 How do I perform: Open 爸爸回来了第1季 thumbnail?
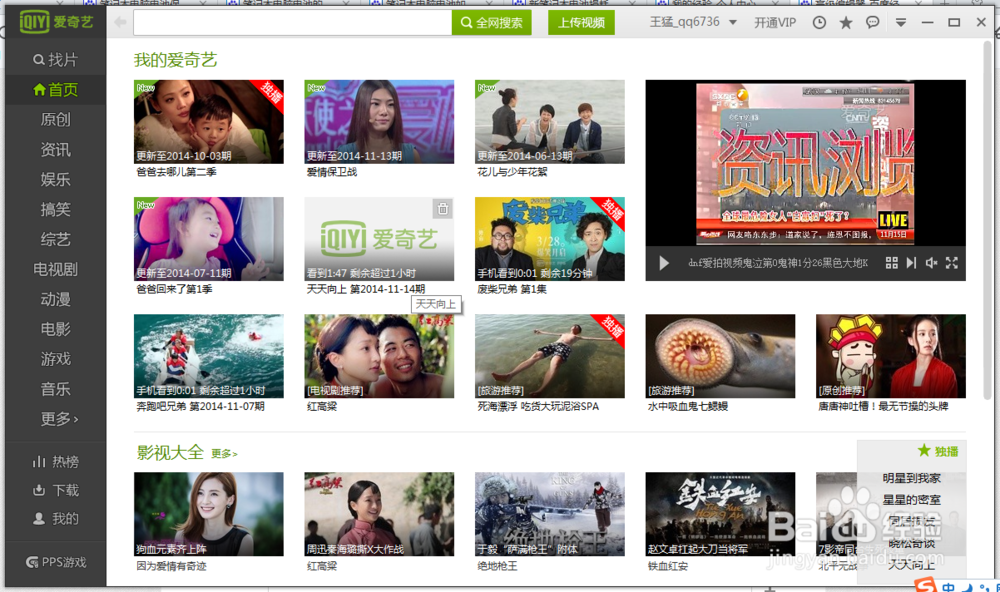(x=209, y=239)
